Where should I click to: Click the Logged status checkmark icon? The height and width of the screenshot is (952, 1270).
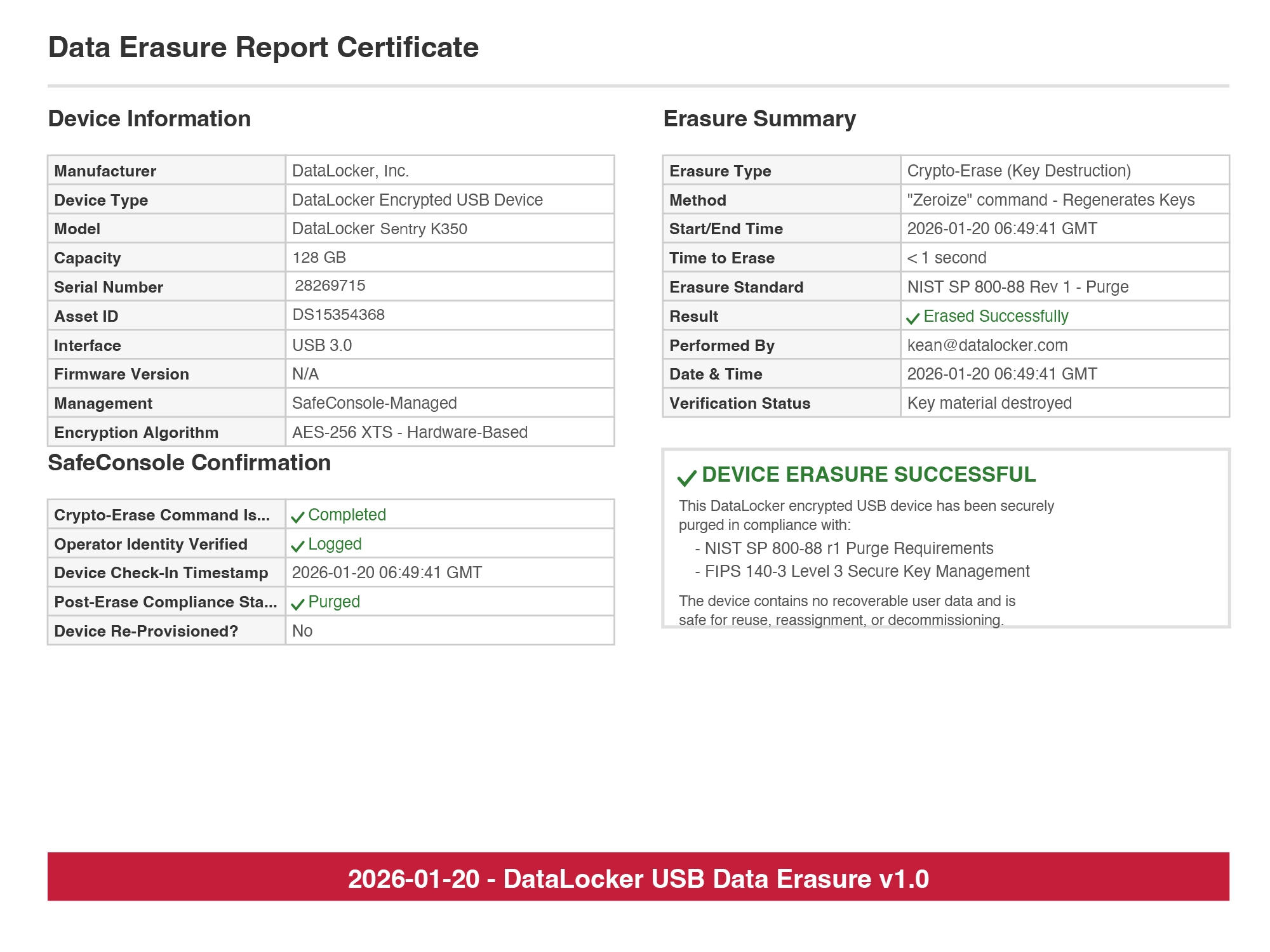coord(297,546)
